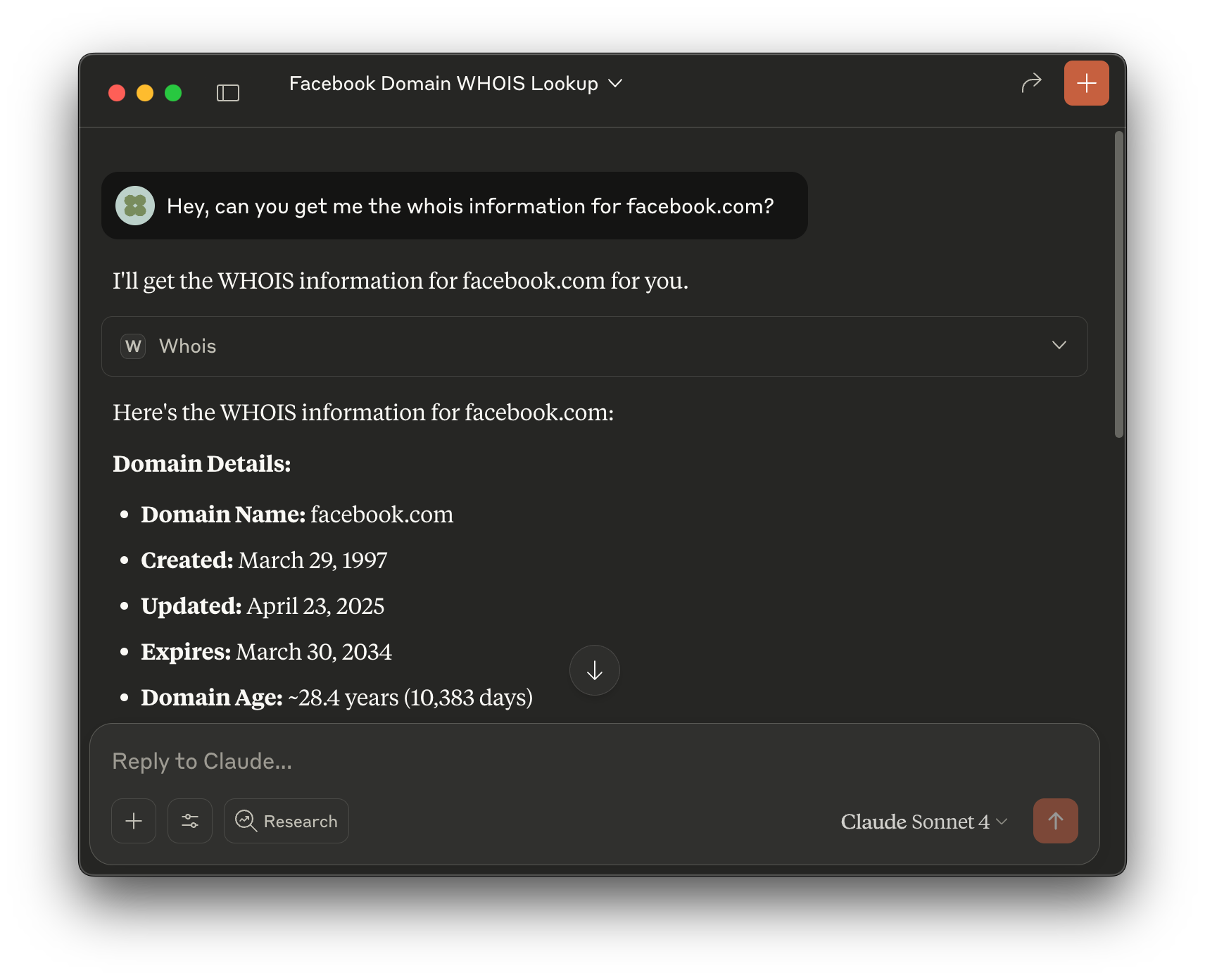Viewport: 1205px width, 980px height.
Task: Click inside the Reply to Claude field
Action: [x=563, y=761]
